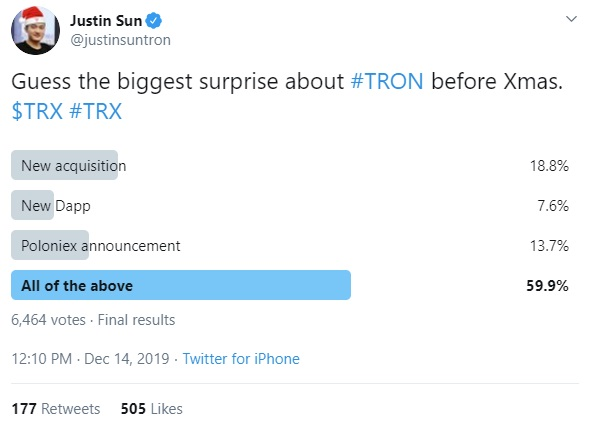Open the @justinsuntron handle

pyautogui.click(x=121, y=40)
